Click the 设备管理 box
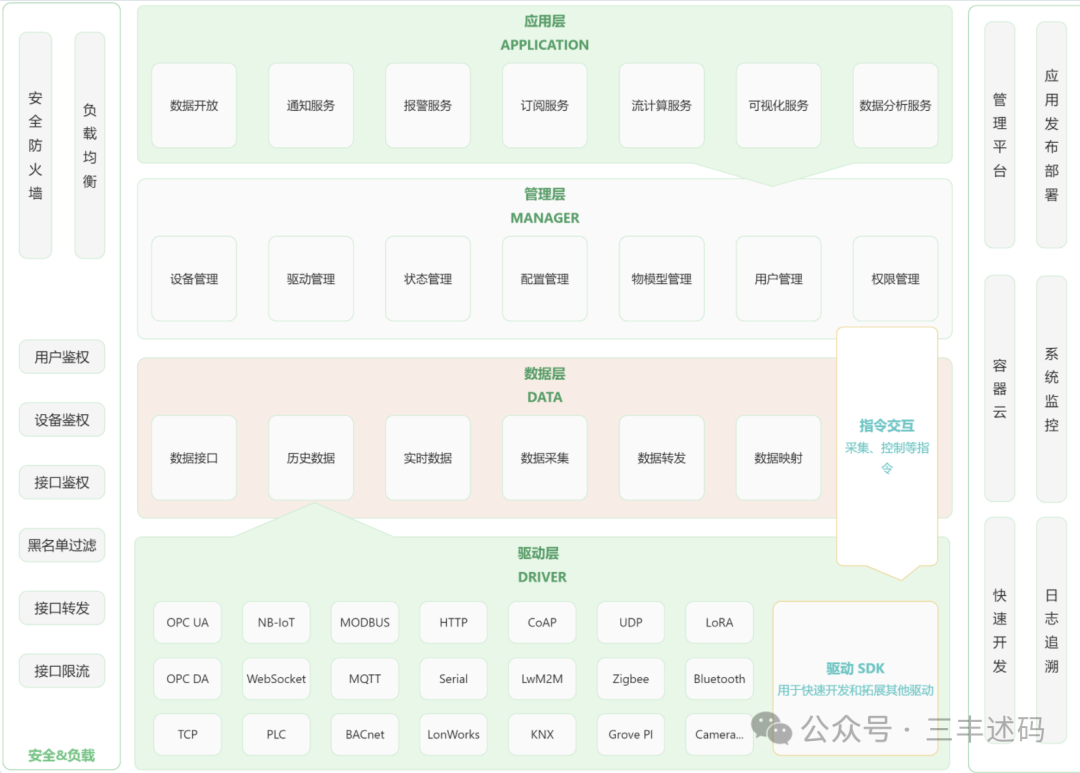Screen dimensions: 1080x773 [x=194, y=279]
